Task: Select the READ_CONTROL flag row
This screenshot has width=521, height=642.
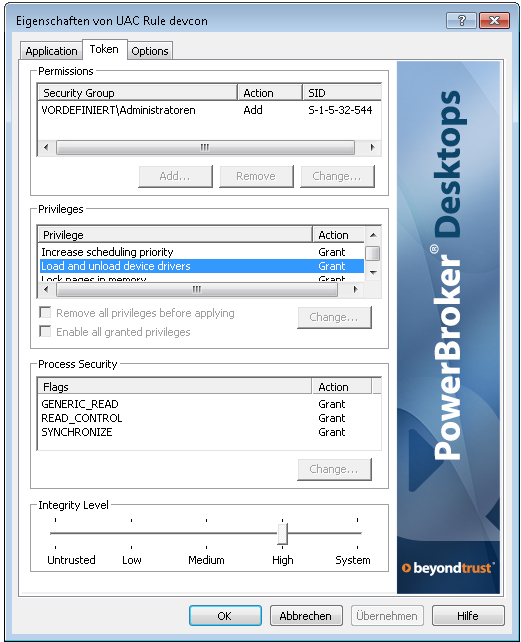Action: coord(209,418)
